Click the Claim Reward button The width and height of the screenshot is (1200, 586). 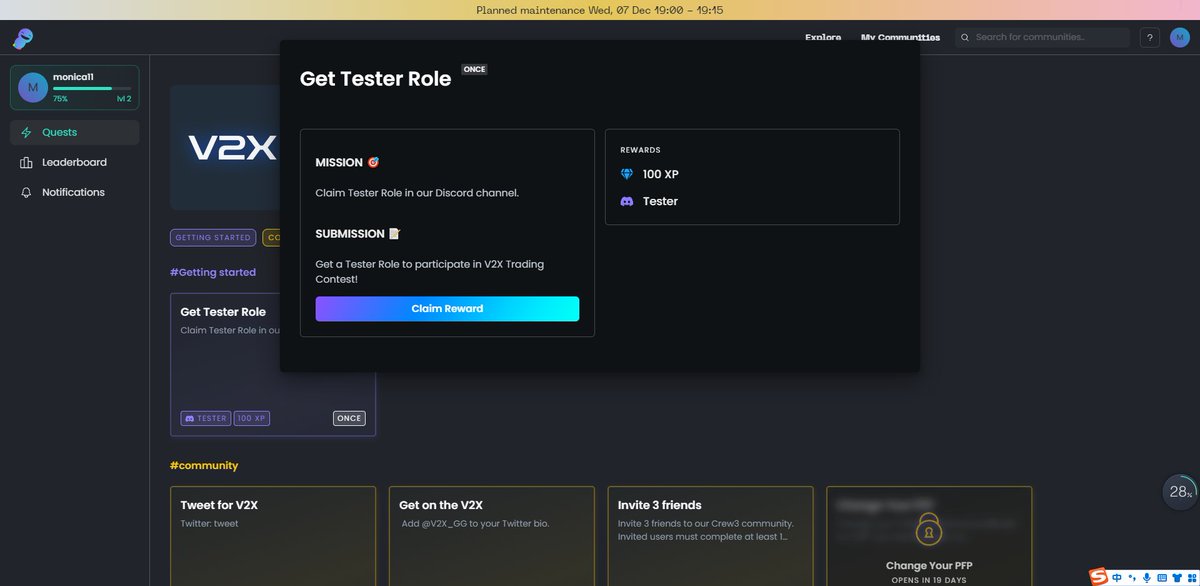click(447, 309)
